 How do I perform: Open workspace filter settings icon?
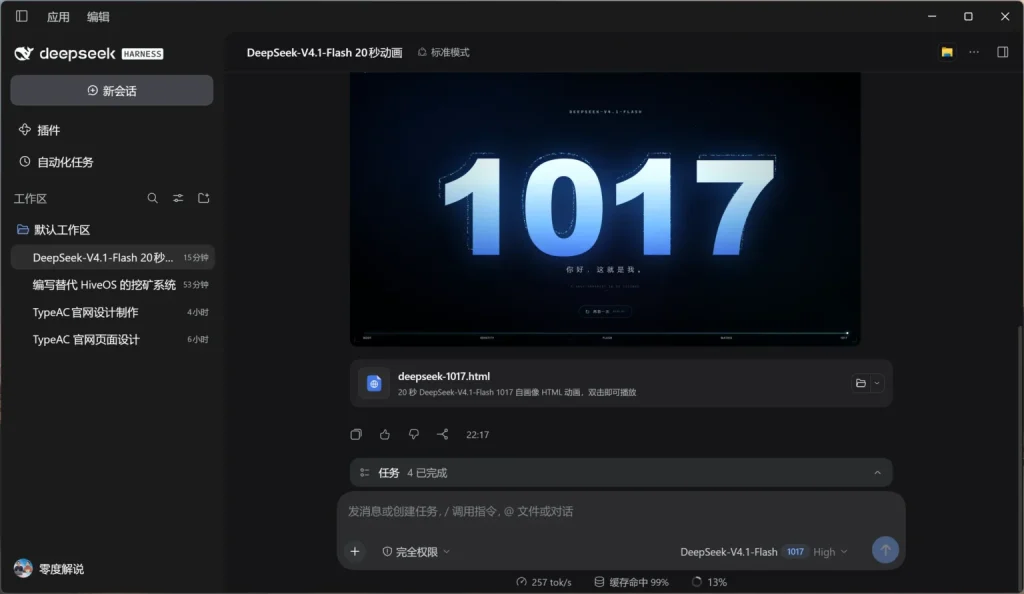pos(178,198)
